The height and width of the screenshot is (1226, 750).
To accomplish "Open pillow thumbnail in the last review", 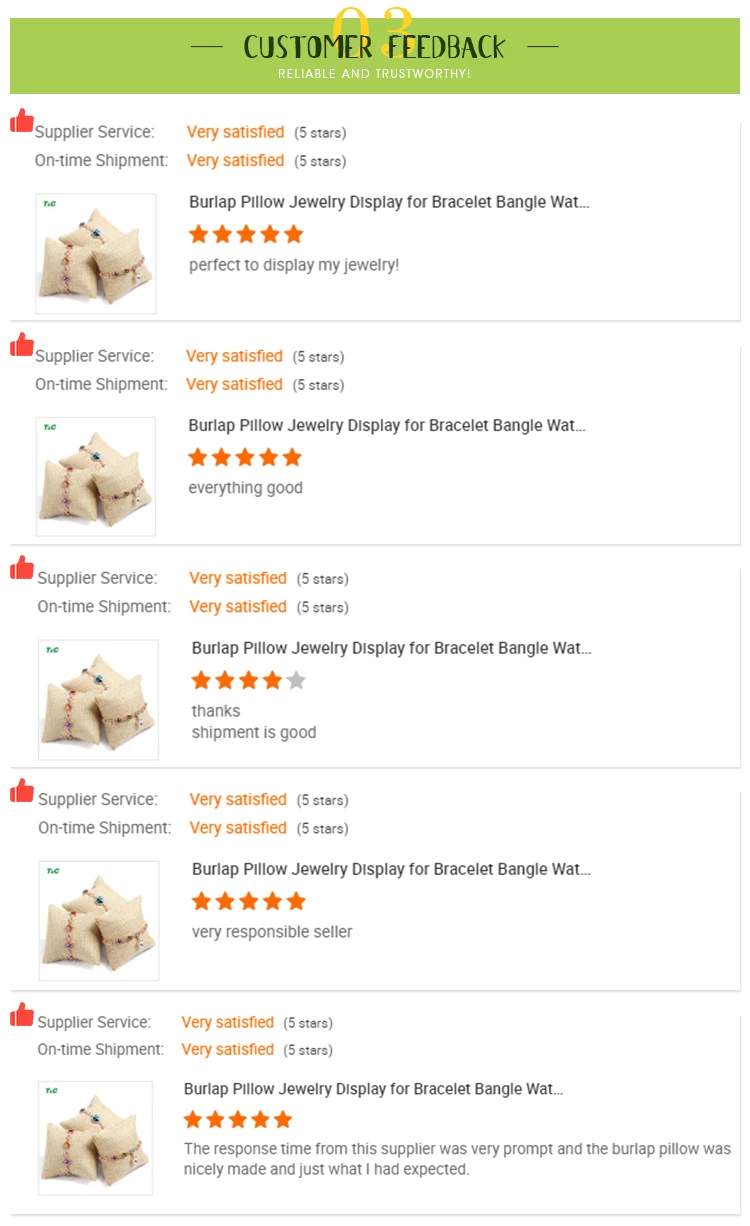I will (x=95, y=1138).
